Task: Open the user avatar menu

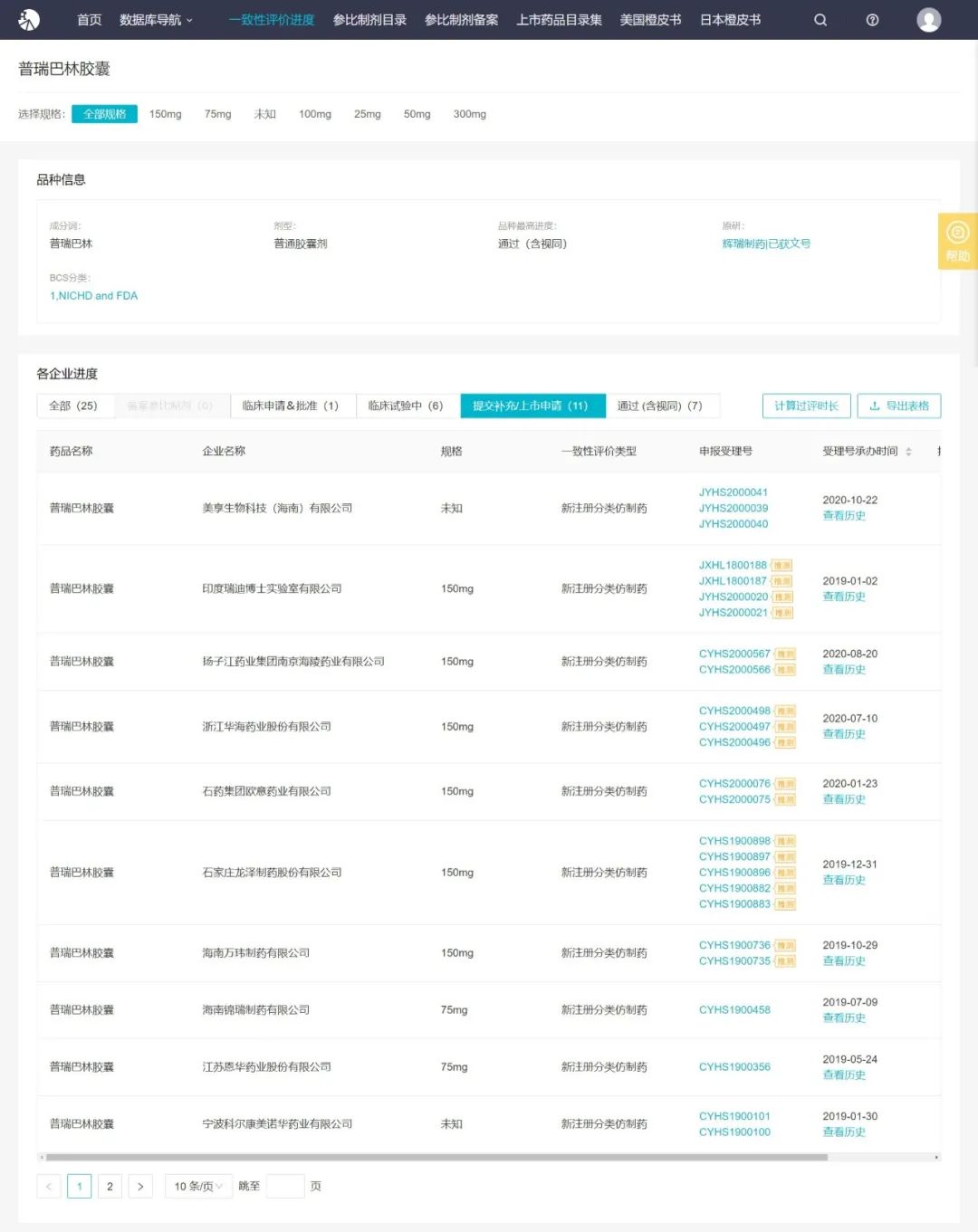Action: [928, 20]
